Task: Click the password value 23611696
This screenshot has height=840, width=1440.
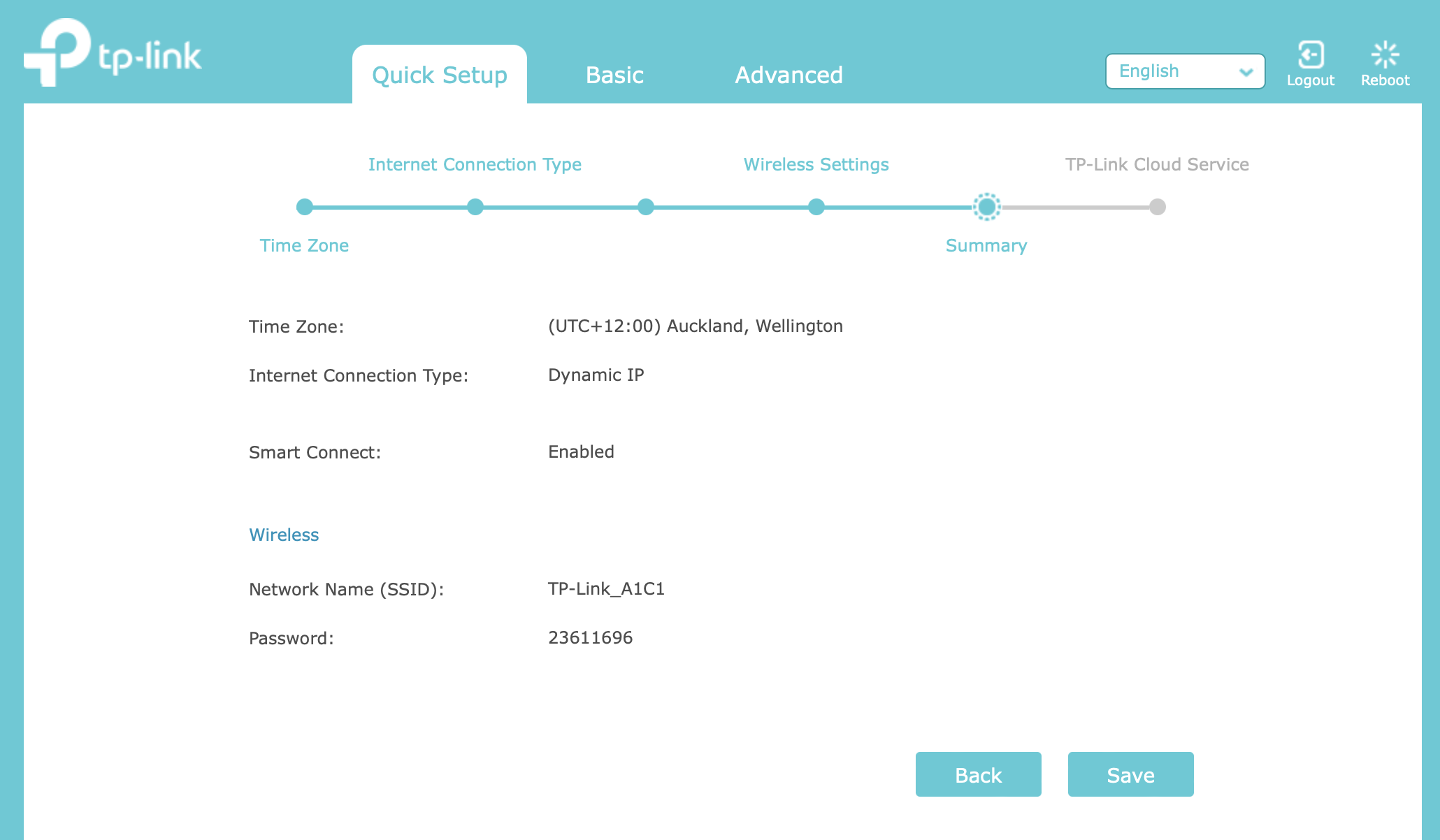Action: click(591, 638)
